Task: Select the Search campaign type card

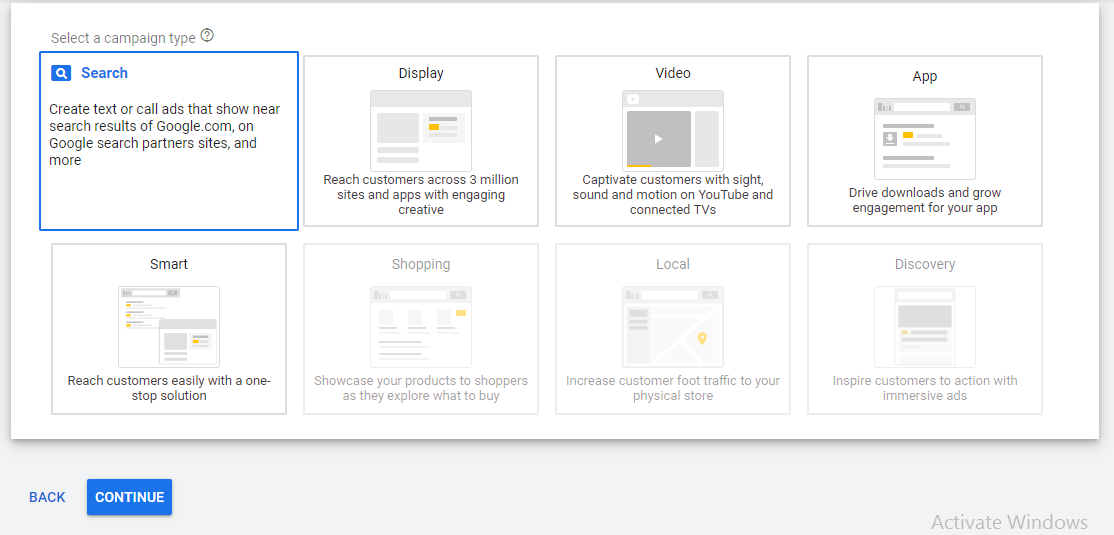Action: tap(169, 141)
